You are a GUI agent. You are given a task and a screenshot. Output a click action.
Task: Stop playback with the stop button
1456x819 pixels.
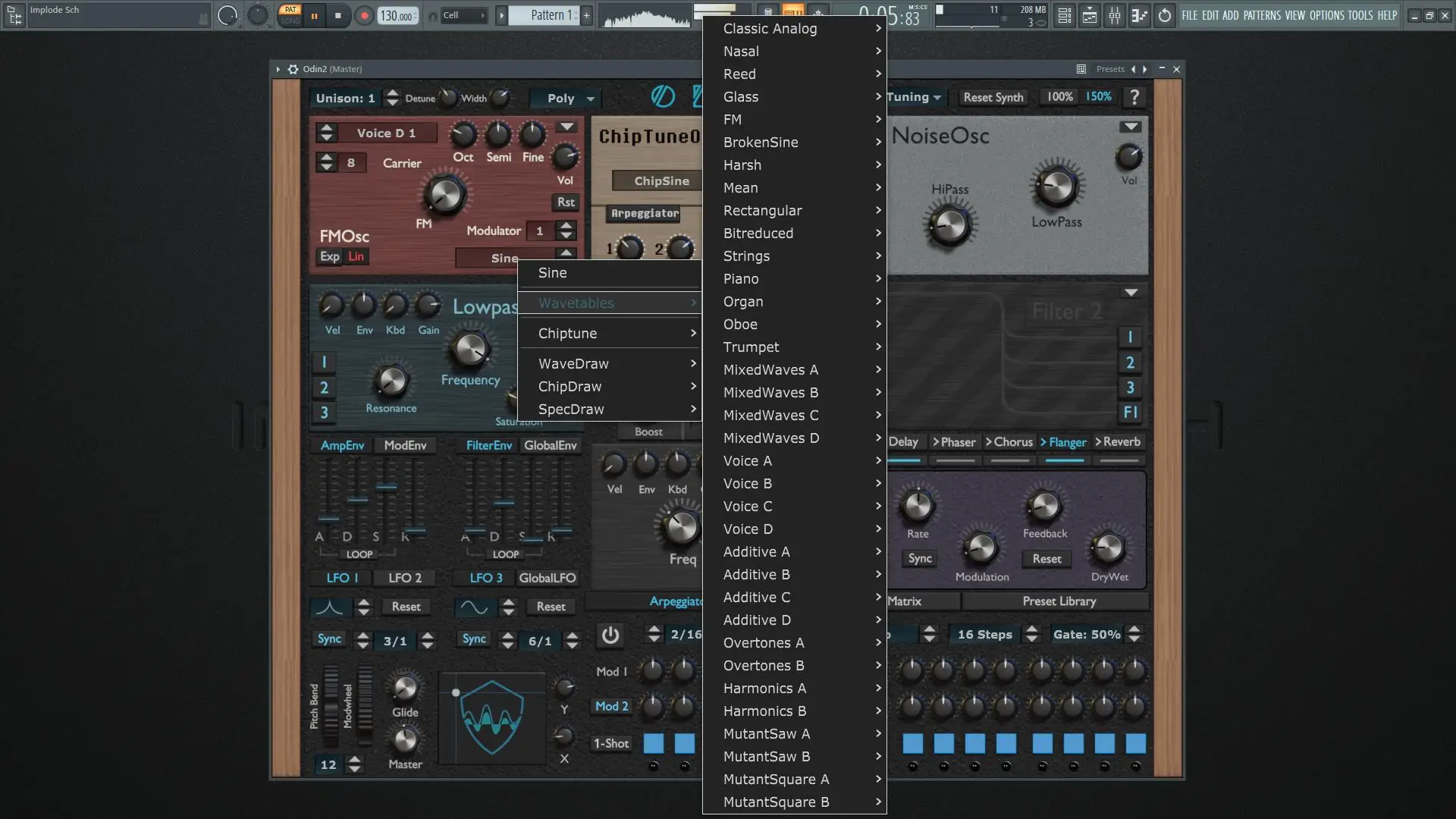point(338,15)
